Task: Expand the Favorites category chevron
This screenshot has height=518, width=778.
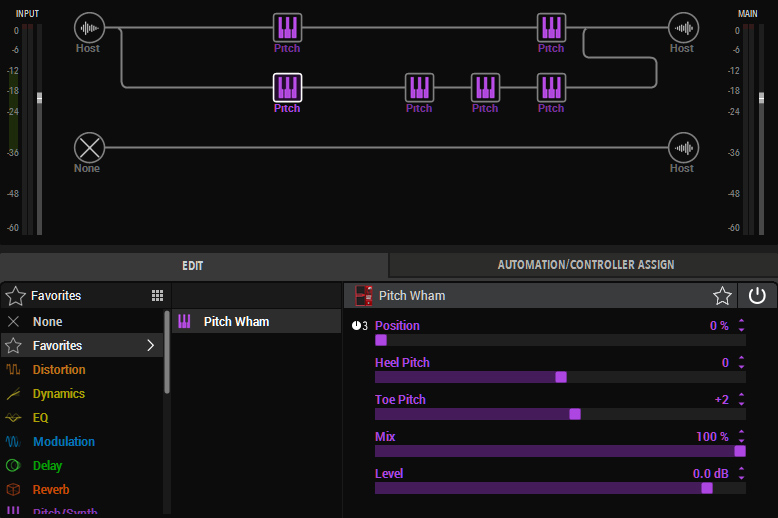Action: tap(151, 346)
